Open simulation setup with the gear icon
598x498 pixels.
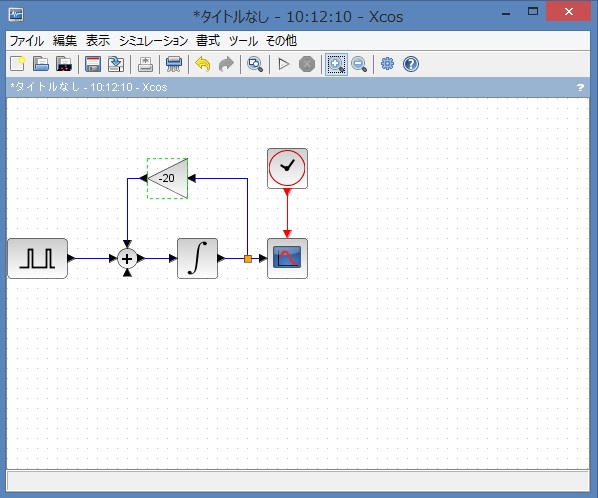(387, 63)
